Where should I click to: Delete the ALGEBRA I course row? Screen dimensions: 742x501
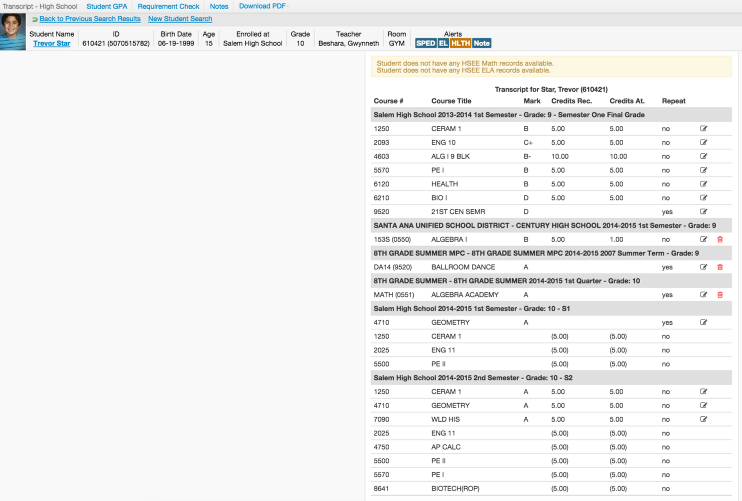tap(720, 239)
